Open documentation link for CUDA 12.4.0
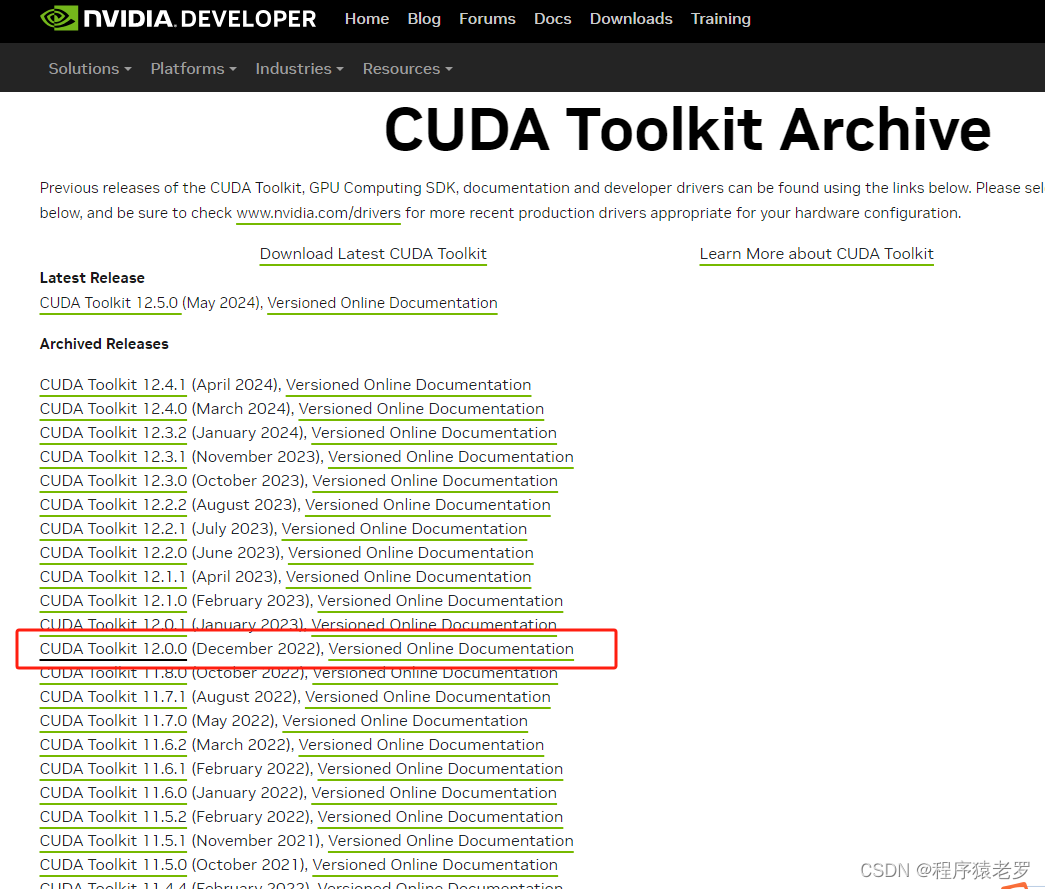This screenshot has height=889, width=1045. [421, 409]
